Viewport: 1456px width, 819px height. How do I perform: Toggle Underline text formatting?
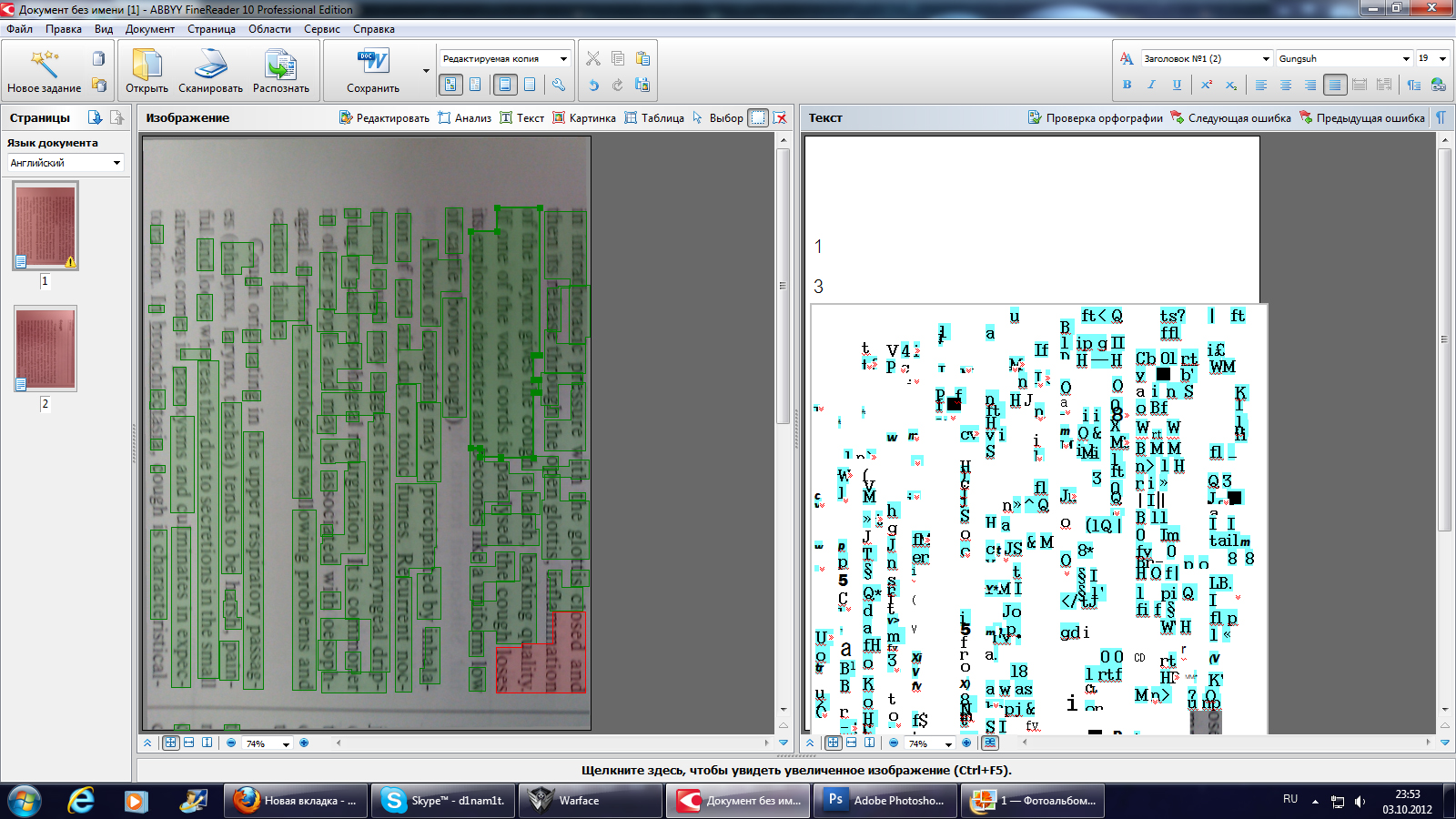(1177, 85)
